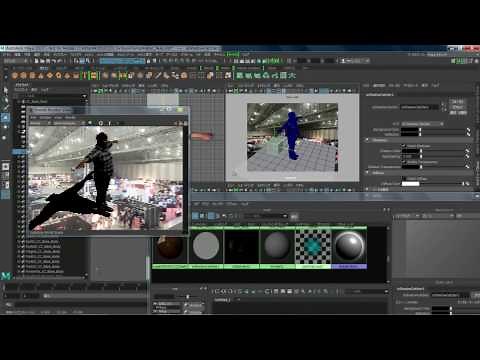Image resolution: width=480 pixels, height=360 pixels.
Task: Click the rendered image in the Render View window
Action: [105, 178]
